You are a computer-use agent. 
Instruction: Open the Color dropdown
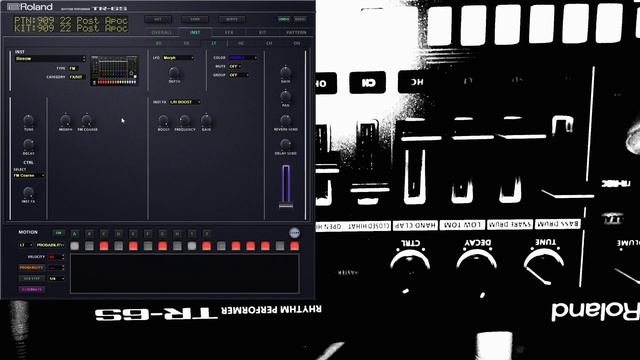pyautogui.click(x=242, y=58)
